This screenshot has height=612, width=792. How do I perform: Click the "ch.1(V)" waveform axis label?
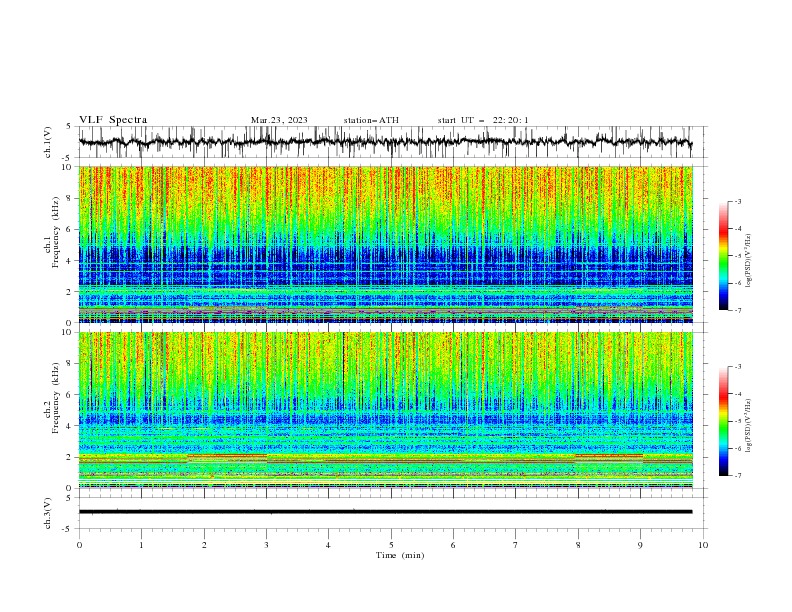tap(48, 142)
